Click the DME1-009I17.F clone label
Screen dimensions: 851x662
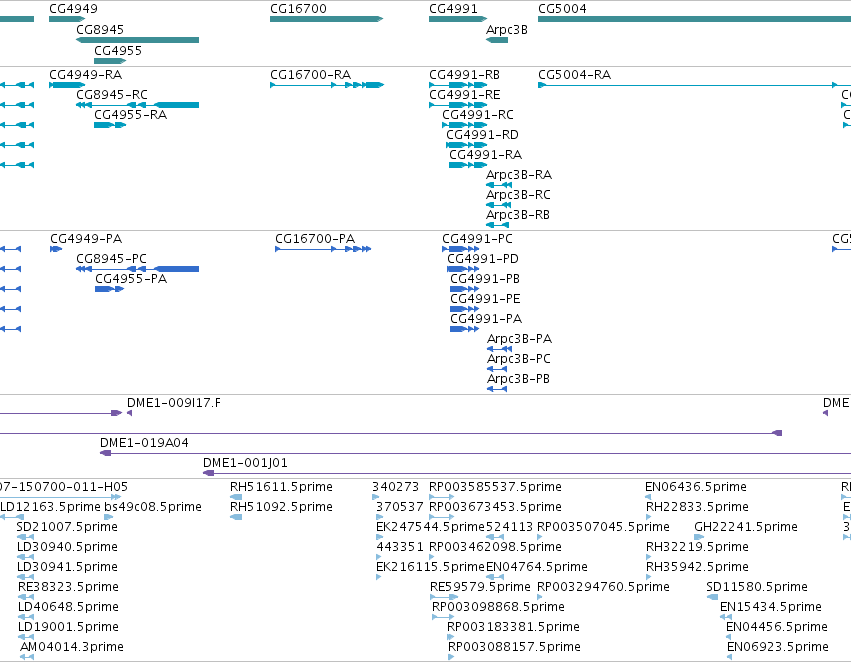tap(174, 403)
